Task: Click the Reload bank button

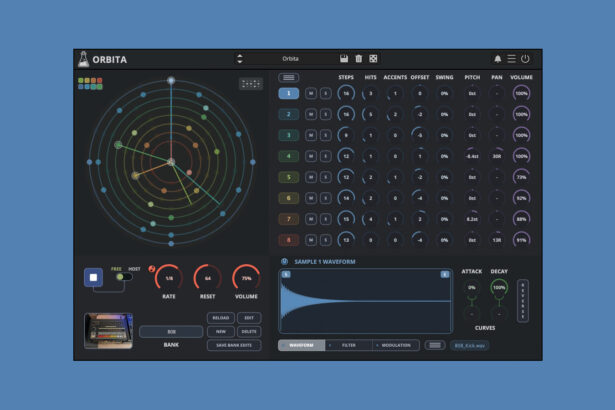Action: [221, 318]
